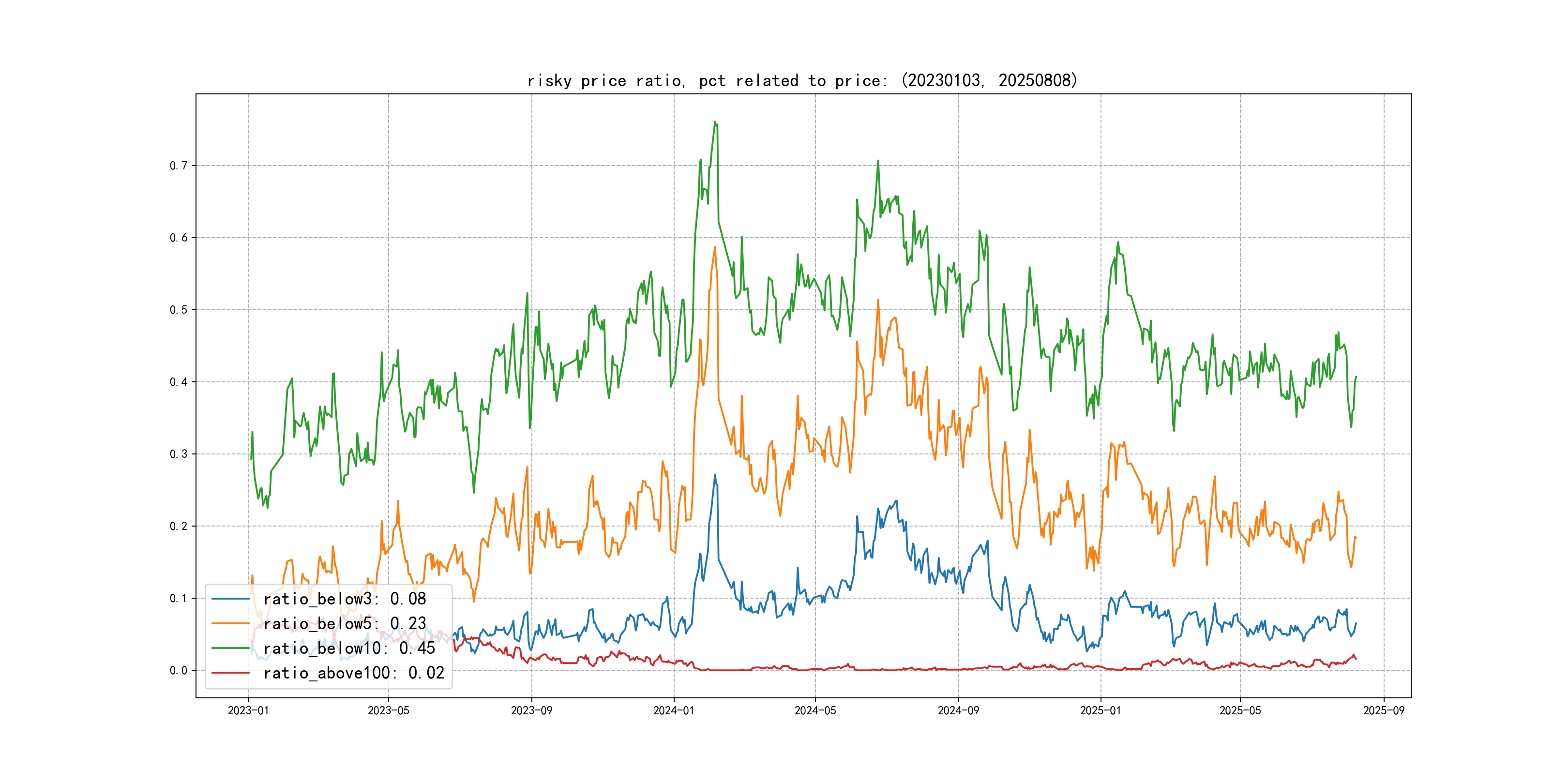Viewport: 1568px width, 784px height.
Task: Click the red ratio_above100 legend line swatch
Action: pos(230,673)
